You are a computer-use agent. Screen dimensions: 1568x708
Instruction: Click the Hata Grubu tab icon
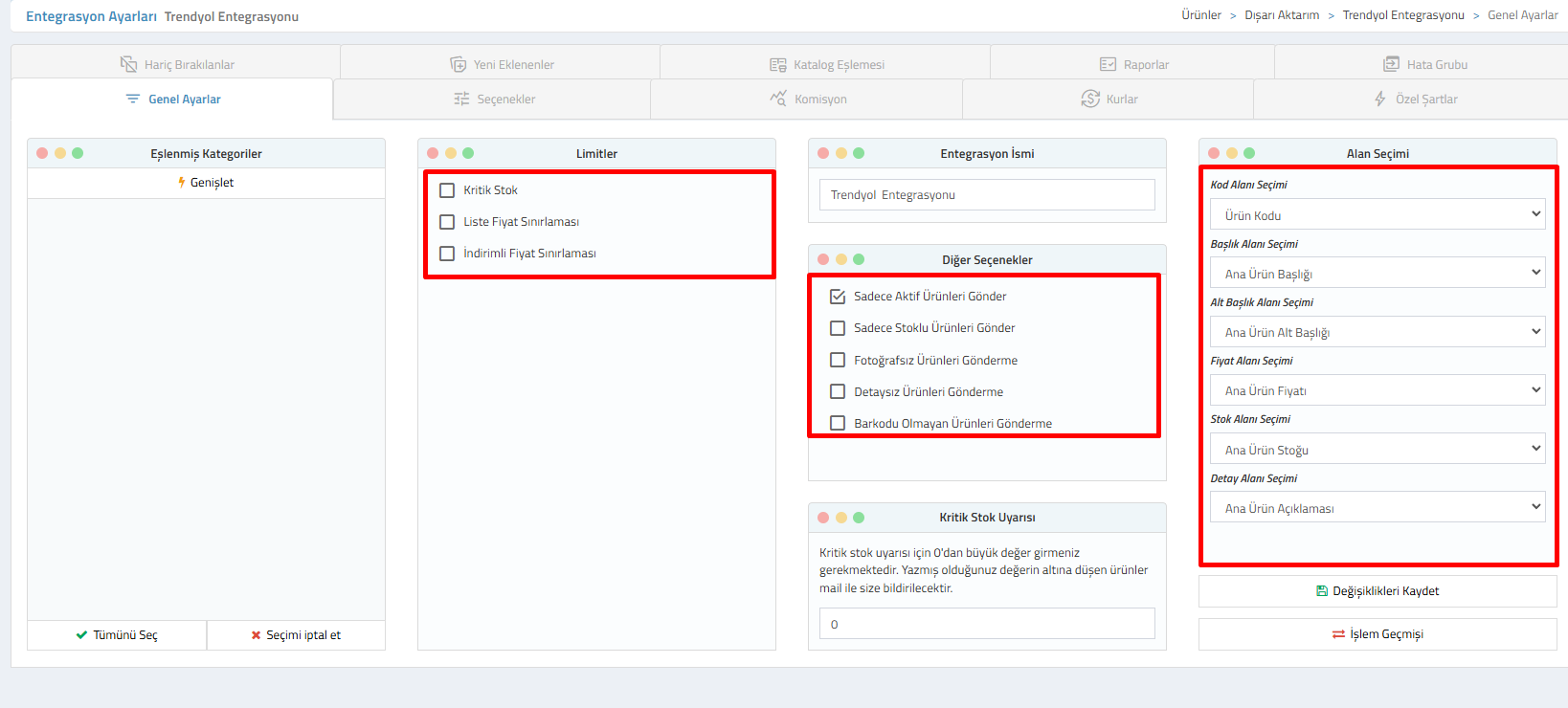coord(1391,64)
